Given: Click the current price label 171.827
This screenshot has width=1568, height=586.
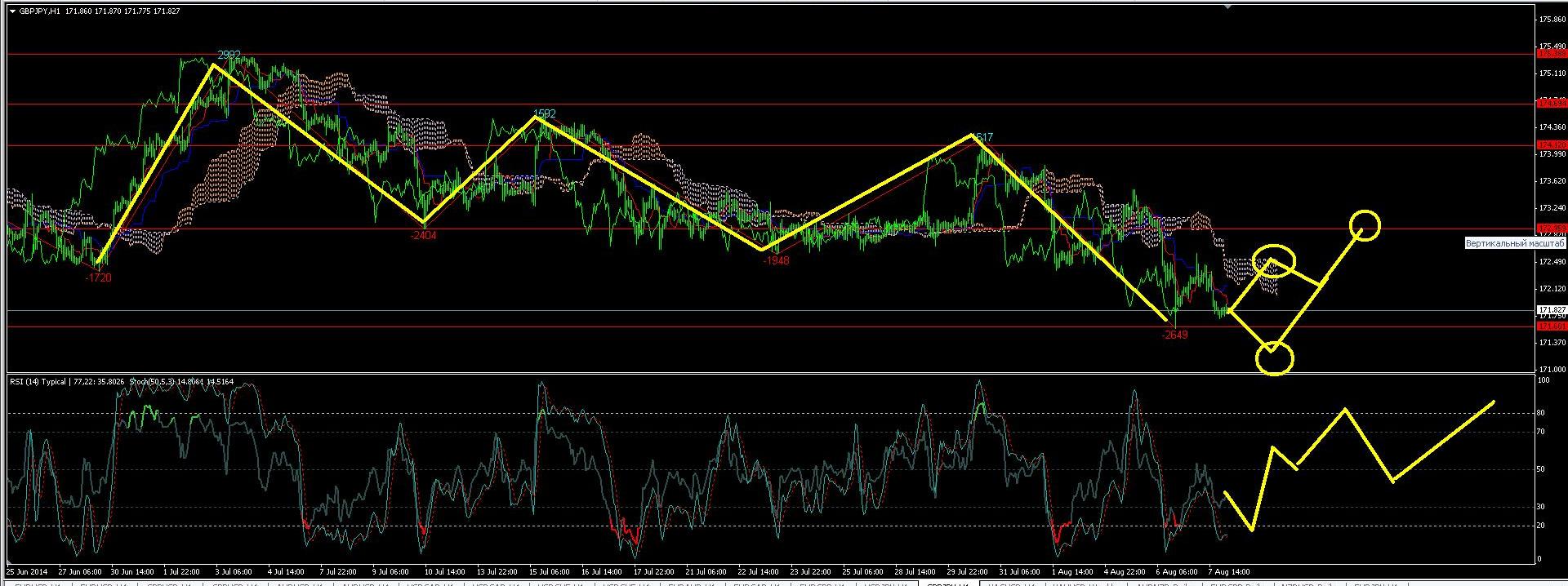Looking at the screenshot, I should pos(1551,311).
